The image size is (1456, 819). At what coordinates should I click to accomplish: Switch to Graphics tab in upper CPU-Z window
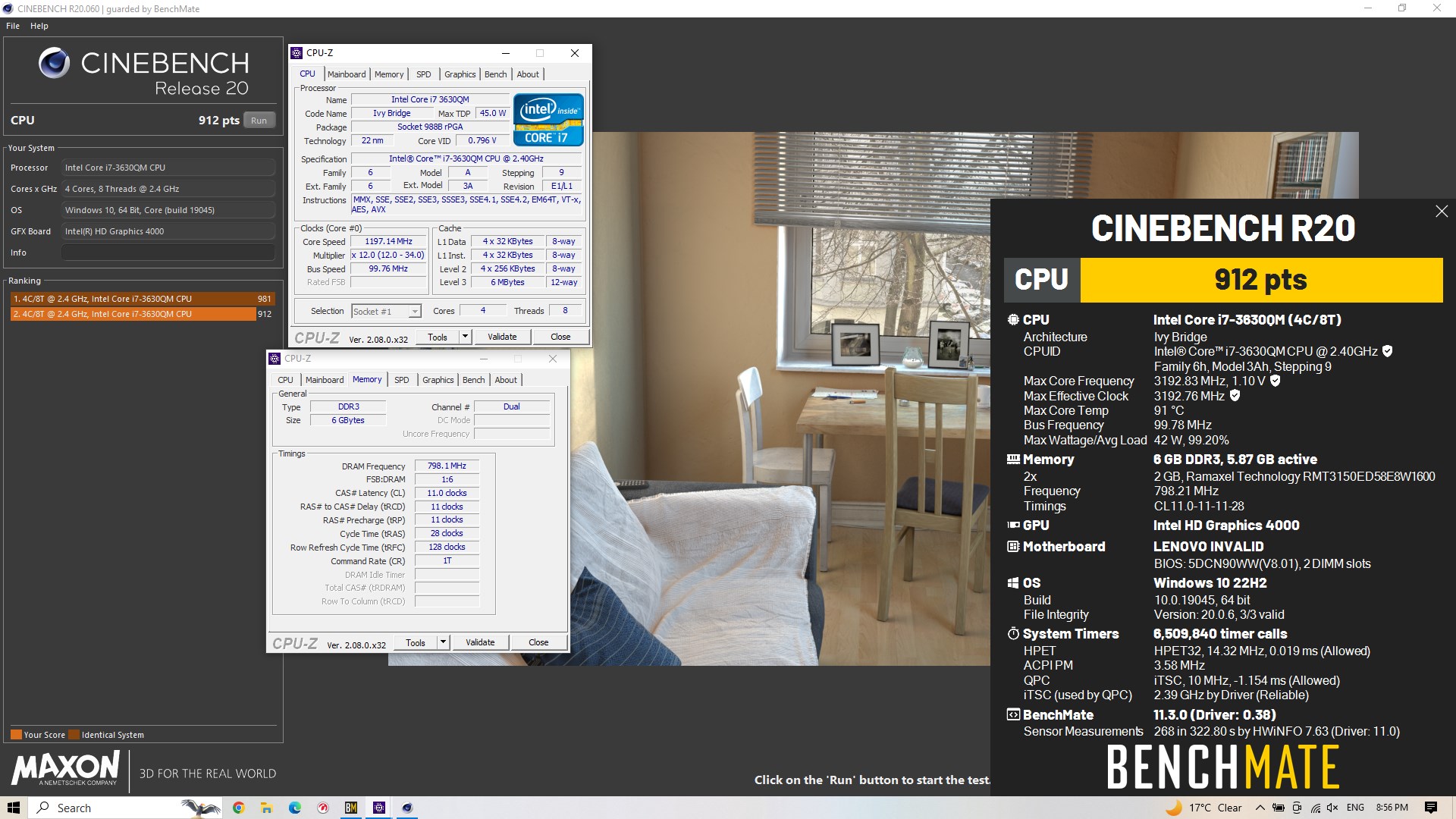click(460, 74)
